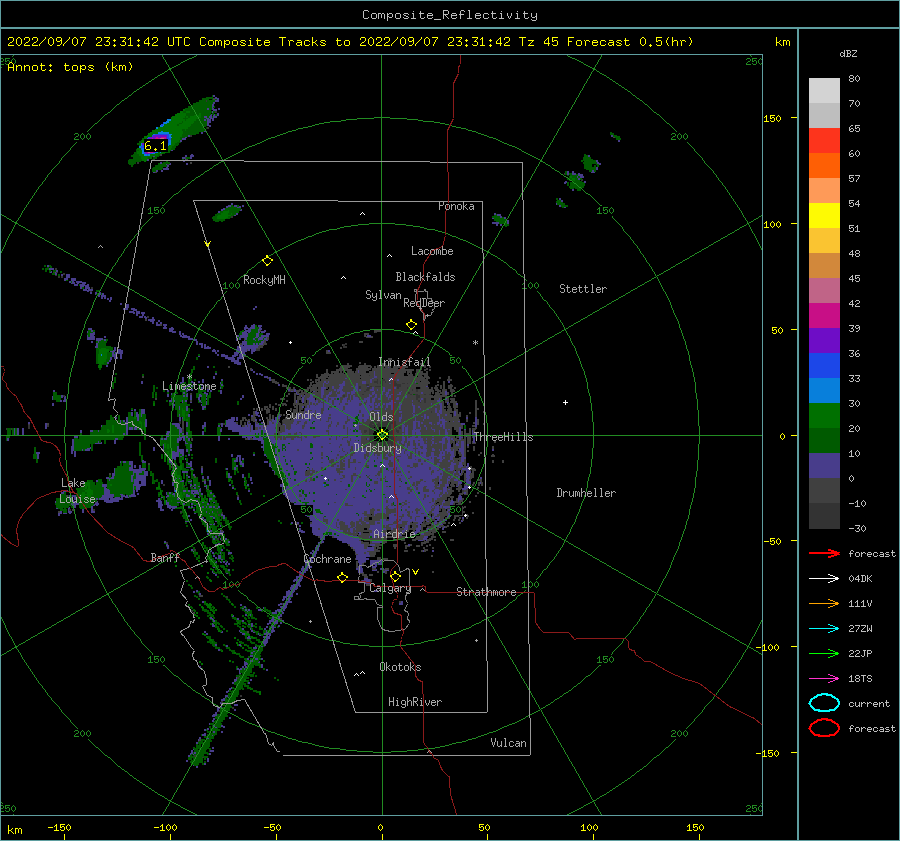Click the yellow diamond marker below Cochrane
Image resolution: width=900 pixels, height=841 pixels.
pyautogui.click(x=343, y=577)
